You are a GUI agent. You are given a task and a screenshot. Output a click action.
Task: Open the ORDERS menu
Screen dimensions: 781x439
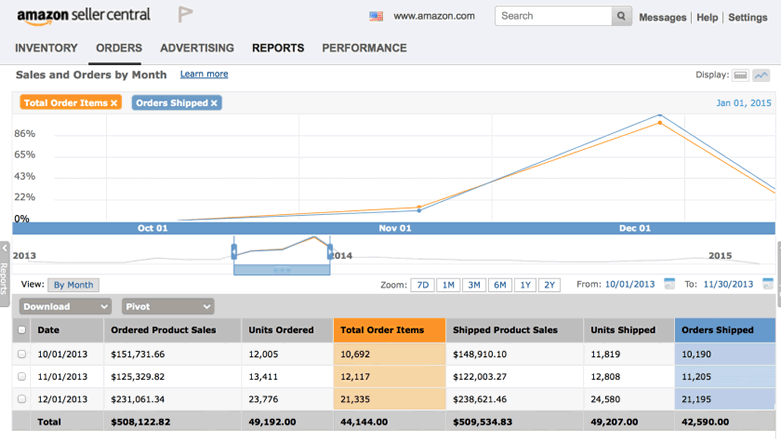119,48
